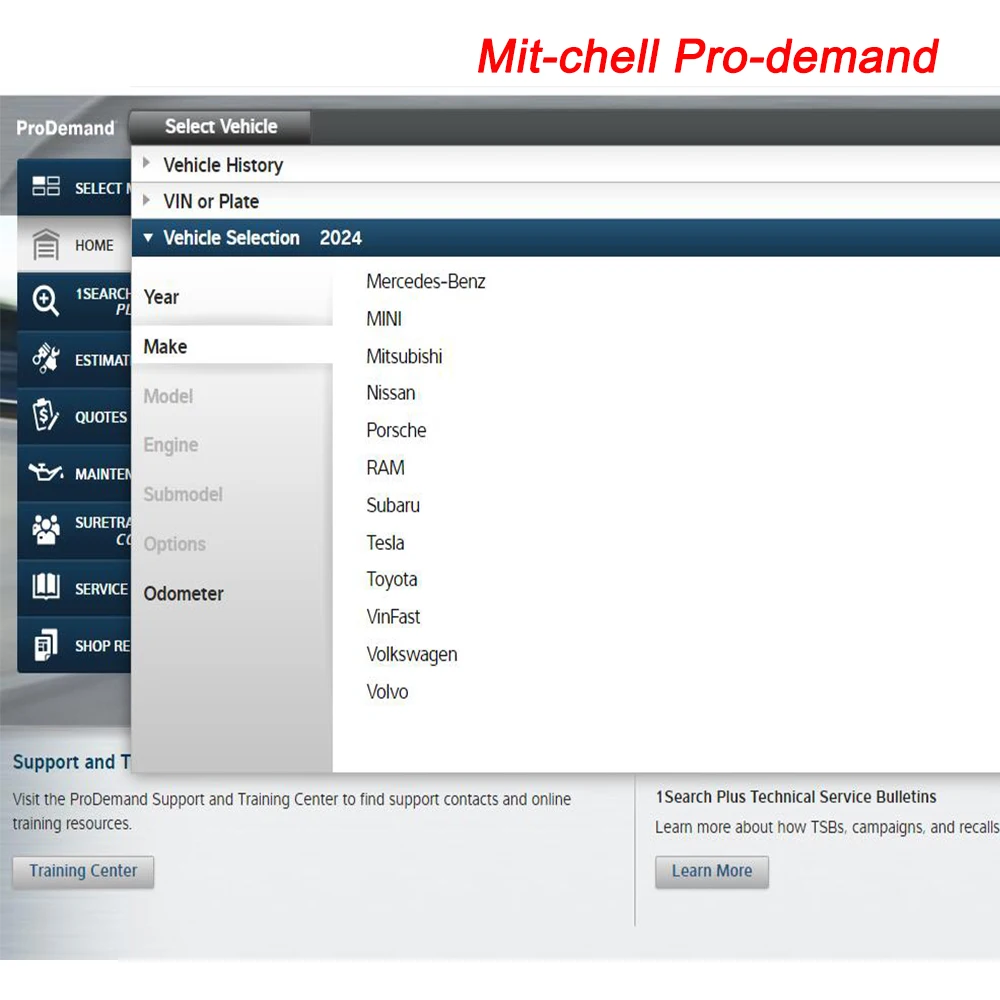Click the VIN or Plate header text

(211, 202)
